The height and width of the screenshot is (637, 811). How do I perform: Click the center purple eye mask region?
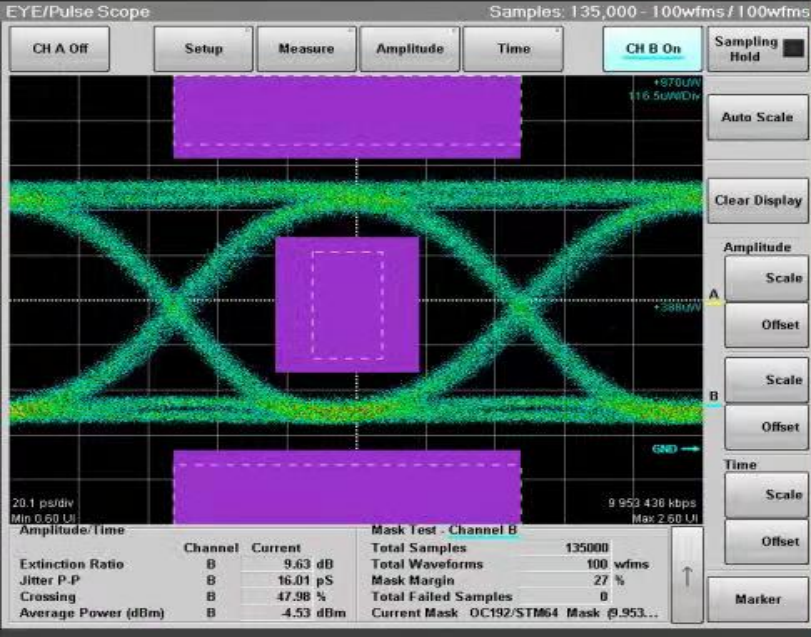pyautogui.click(x=347, y=304)
